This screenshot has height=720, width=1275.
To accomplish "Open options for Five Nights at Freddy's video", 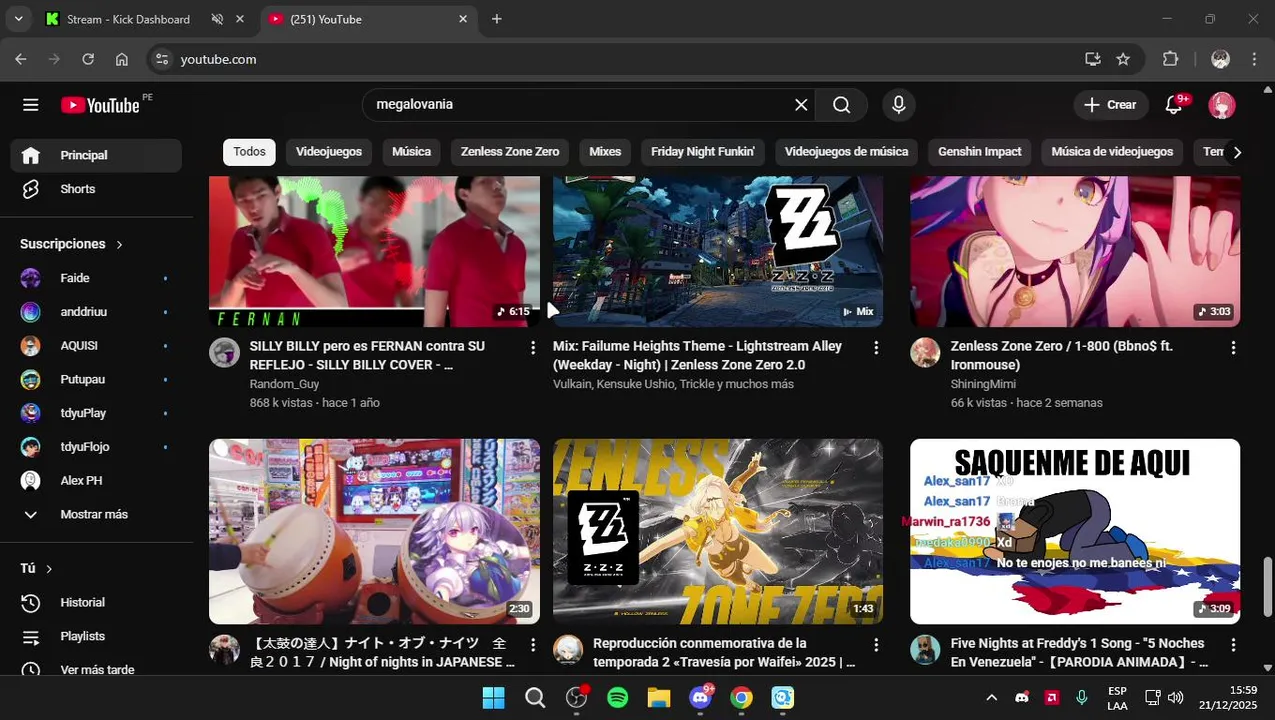I will [x=1233, y=645].
